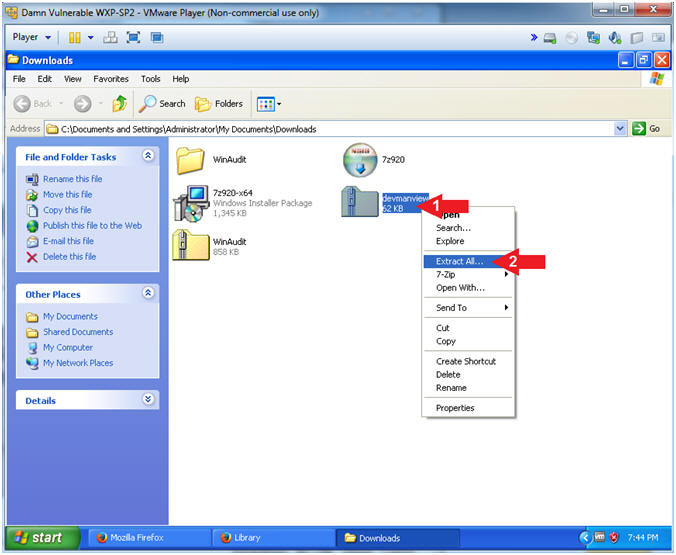
Task: Choose Explore in context menu
Action: [x=468, y=241]
